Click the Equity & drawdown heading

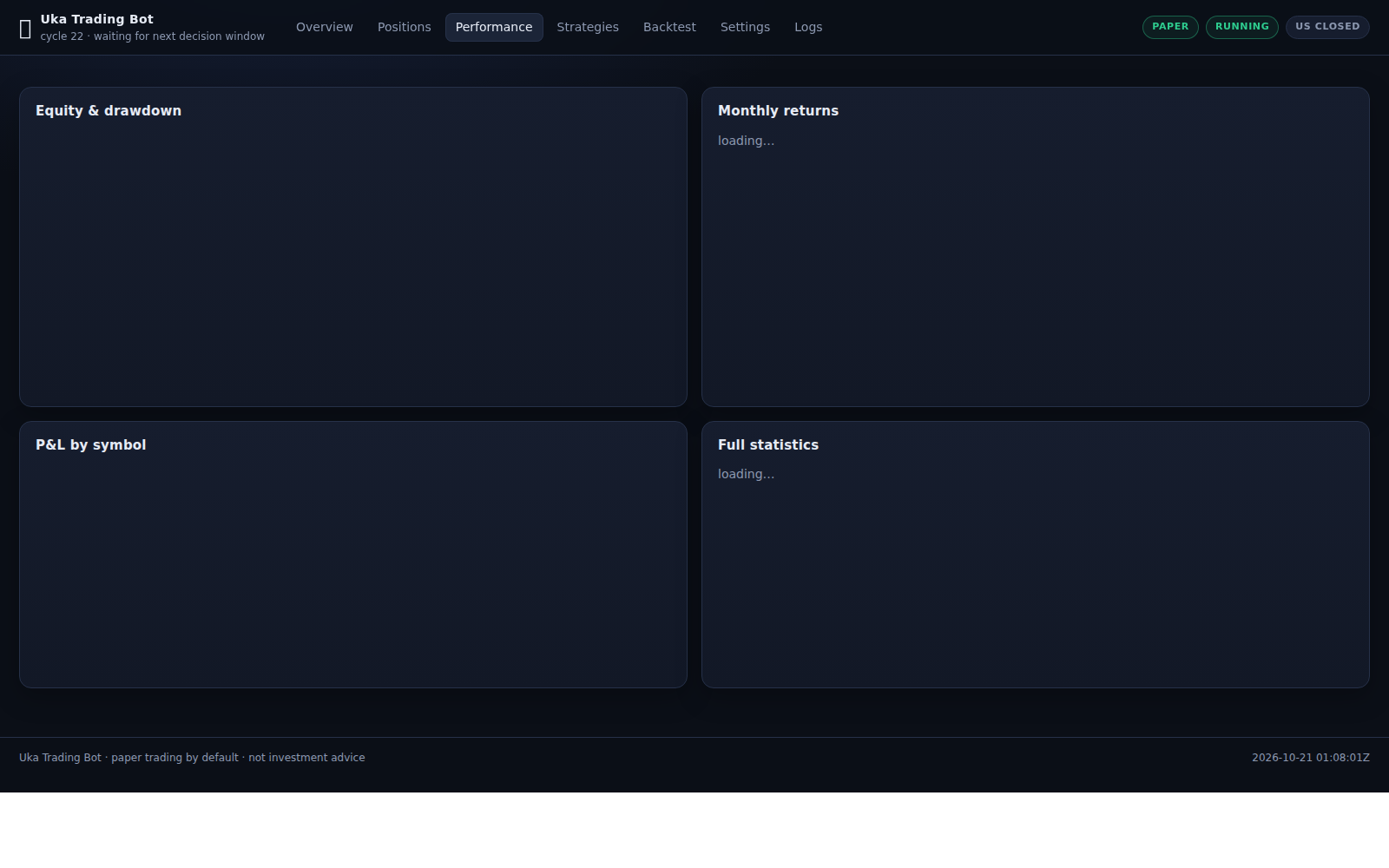pyautogui.click(x=109, y=111)
